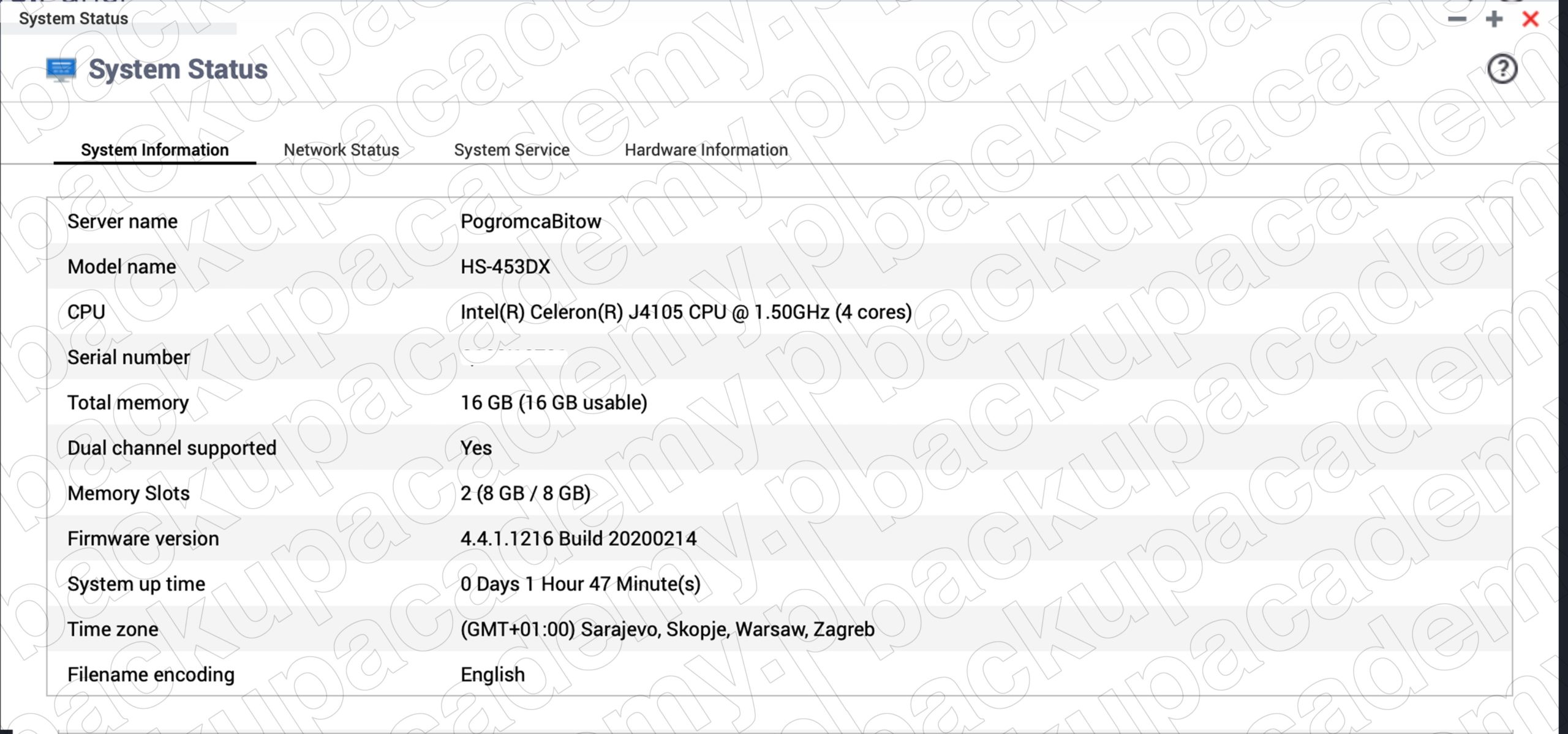Close the System Status window
The height and width of the screenshot is (734, 1568).
(1531, 19)
